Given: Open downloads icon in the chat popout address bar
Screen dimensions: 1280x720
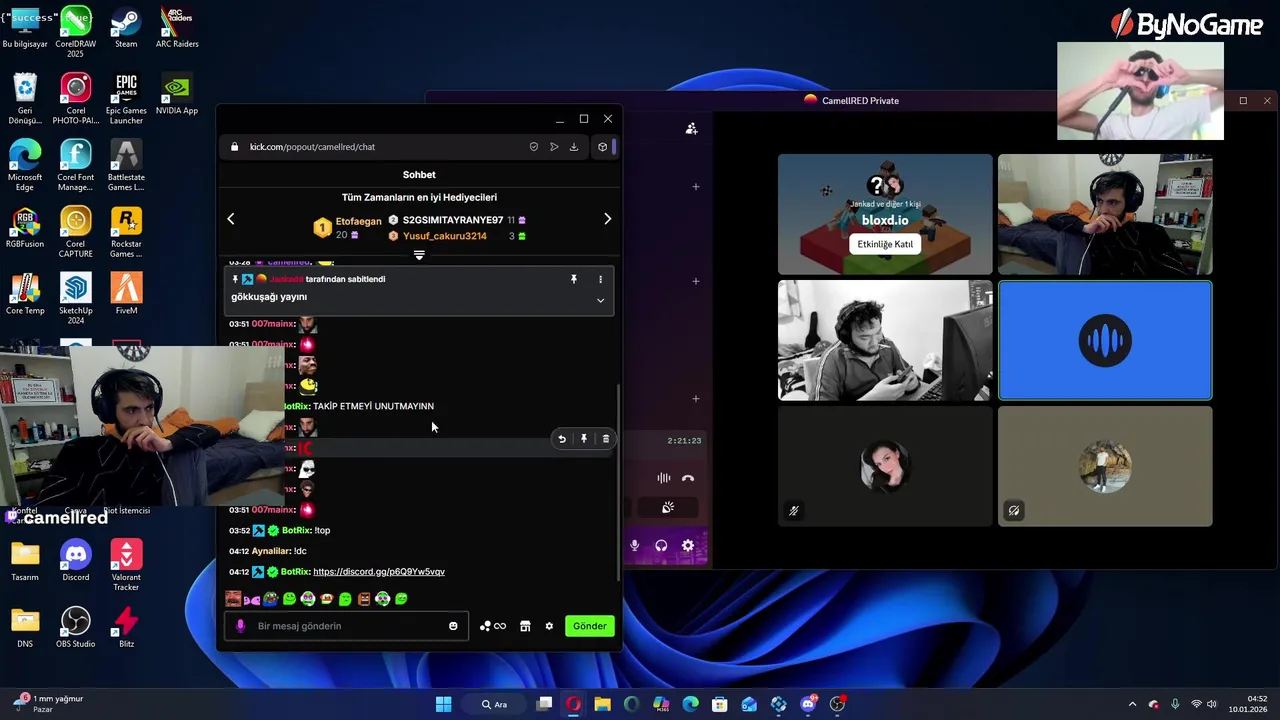Looking at the screenshot, I should click(x=574, y=147).
